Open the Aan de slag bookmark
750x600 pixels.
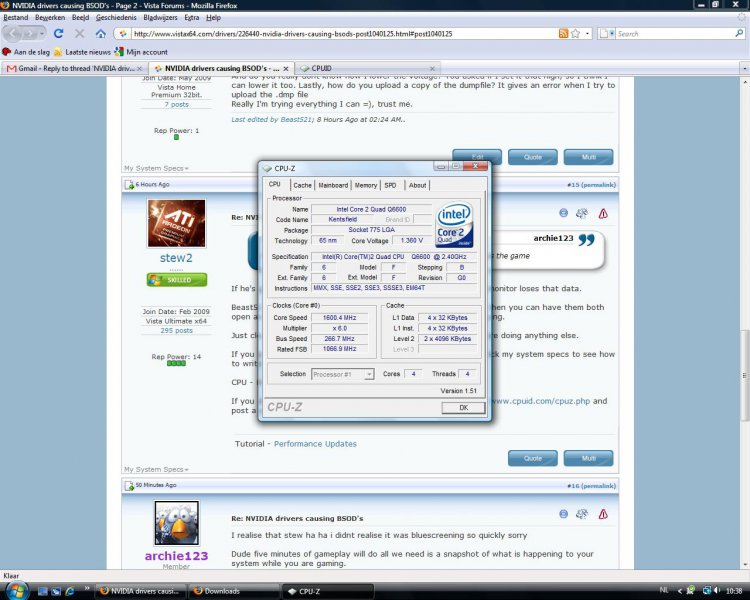[x=26, y=52]
